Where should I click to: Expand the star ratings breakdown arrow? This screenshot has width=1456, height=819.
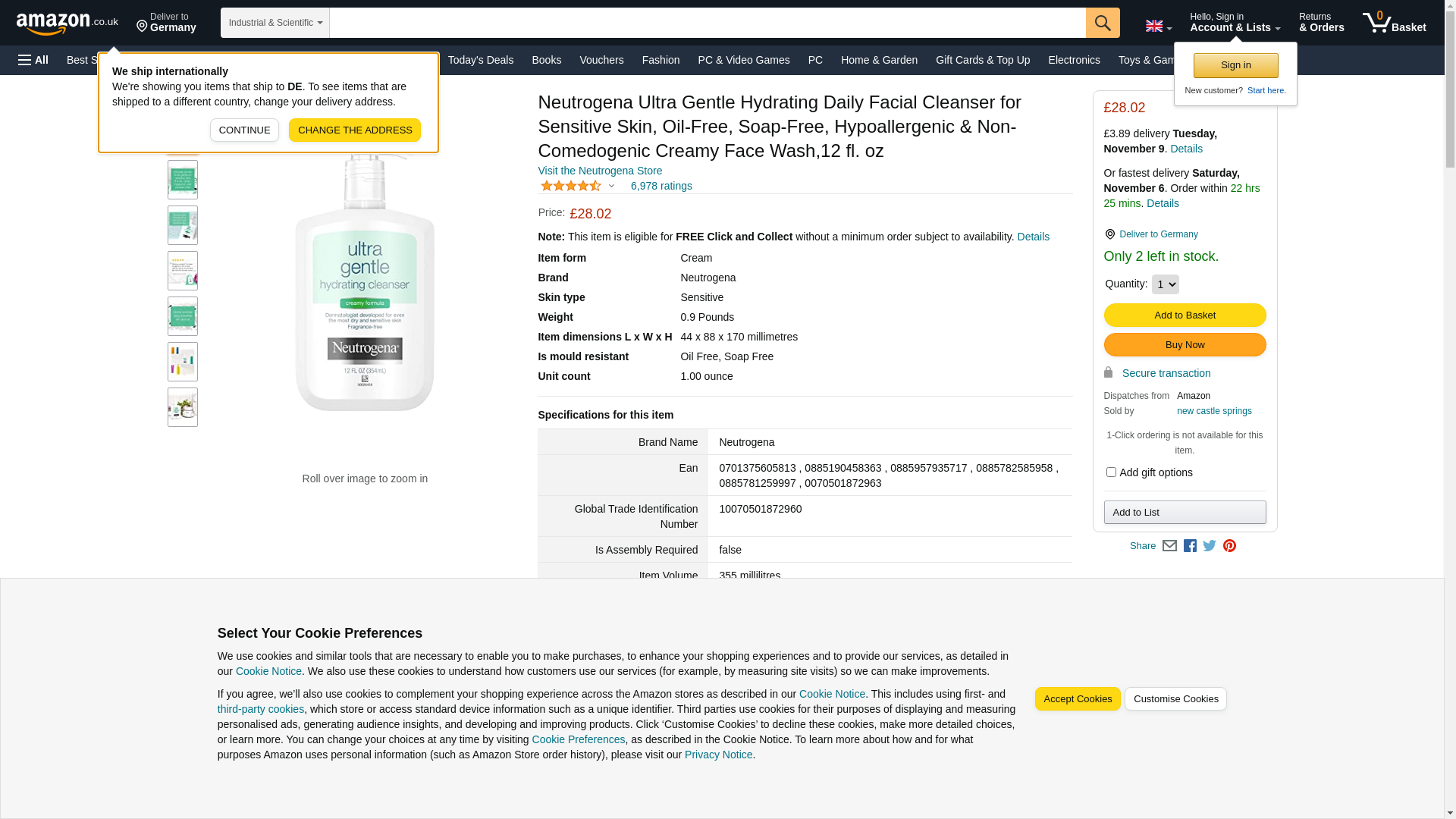coord(611,186)
